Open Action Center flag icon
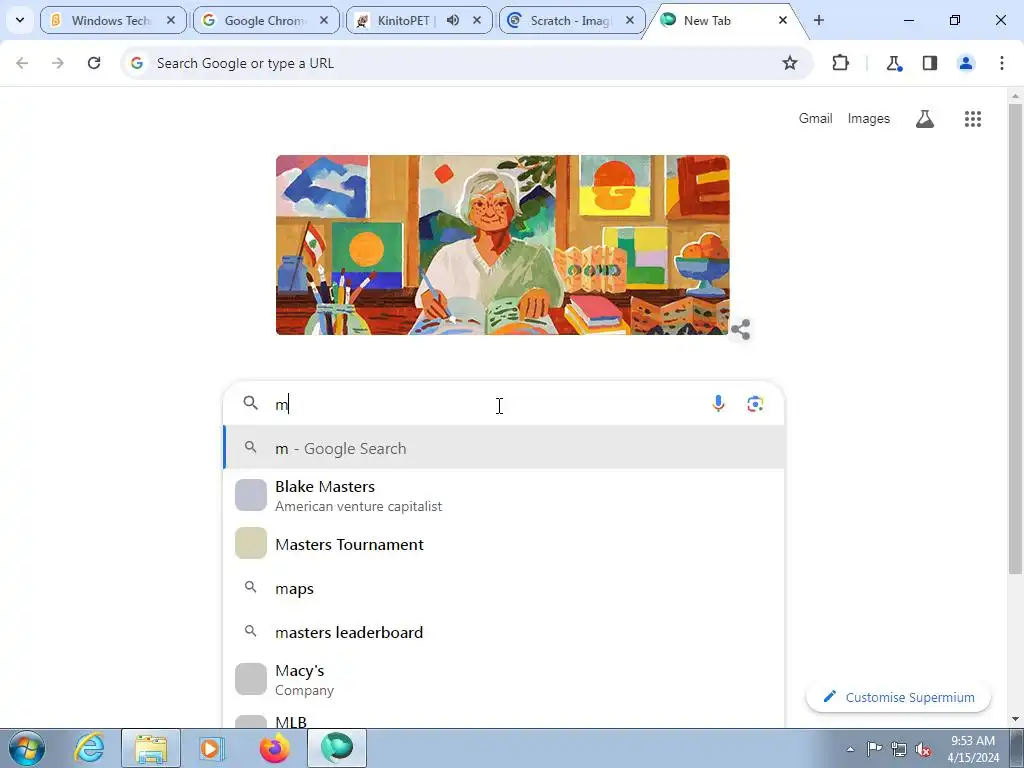Image resolution: width=1024 pixels, height=768 pixels. (x=874, y=749)
